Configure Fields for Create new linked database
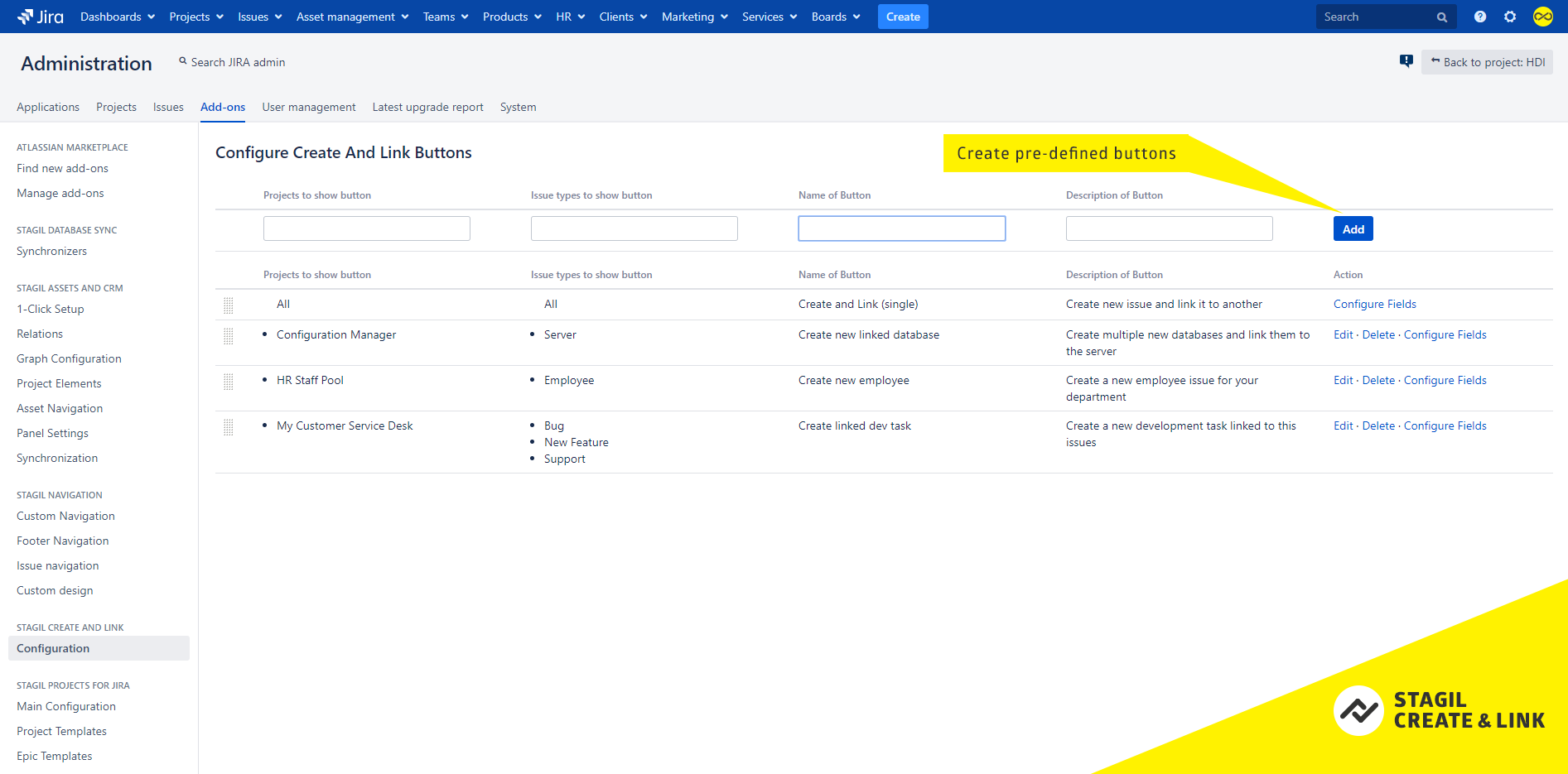This screenshot has height=774, width=1568. [1445, 334]
